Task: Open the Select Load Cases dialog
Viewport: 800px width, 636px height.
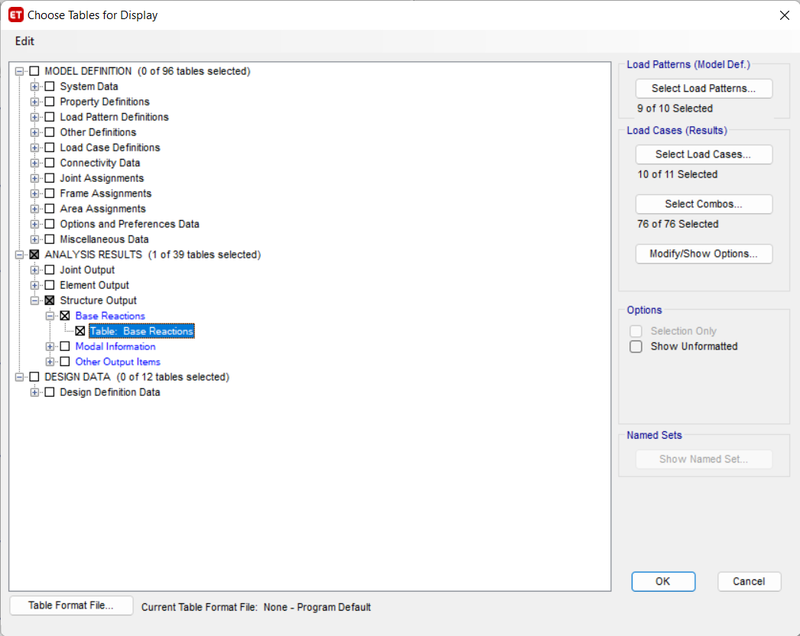Action: tap(704, 154)
